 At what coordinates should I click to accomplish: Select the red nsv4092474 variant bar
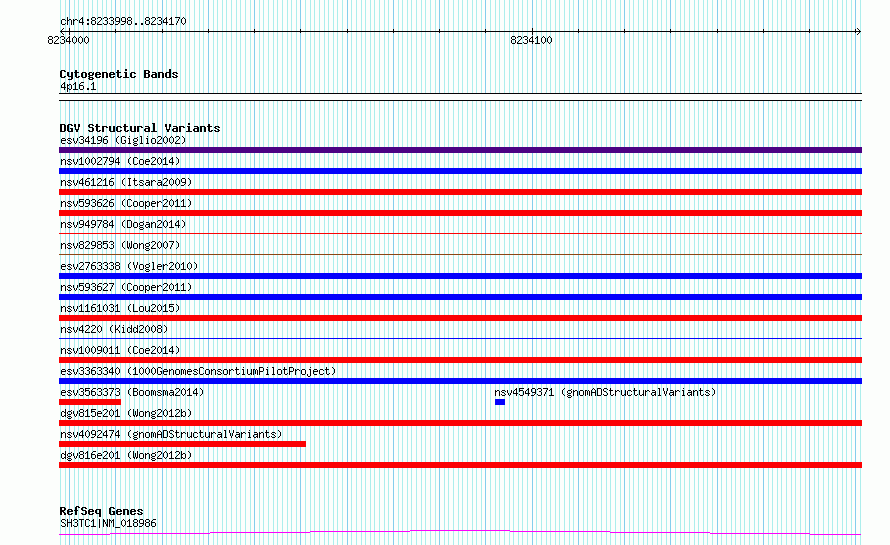click(182, 444)
